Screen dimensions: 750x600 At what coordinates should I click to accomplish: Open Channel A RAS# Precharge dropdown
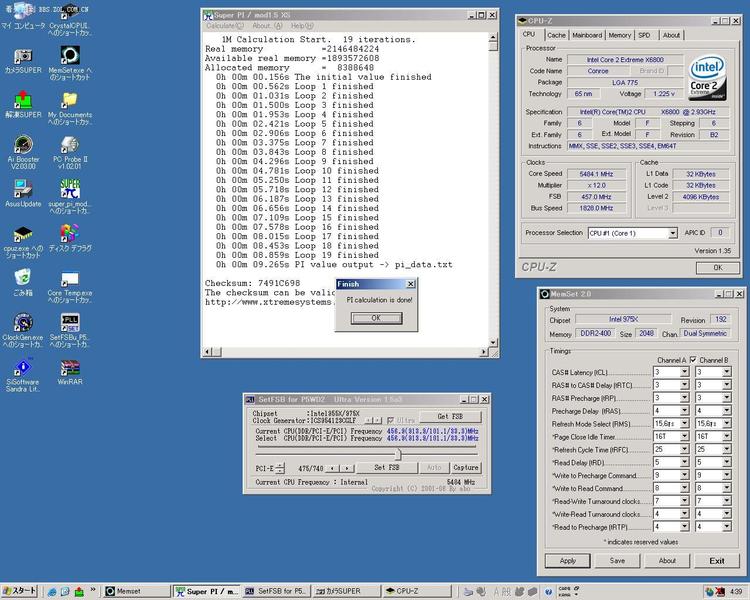[x=684, y=398]
